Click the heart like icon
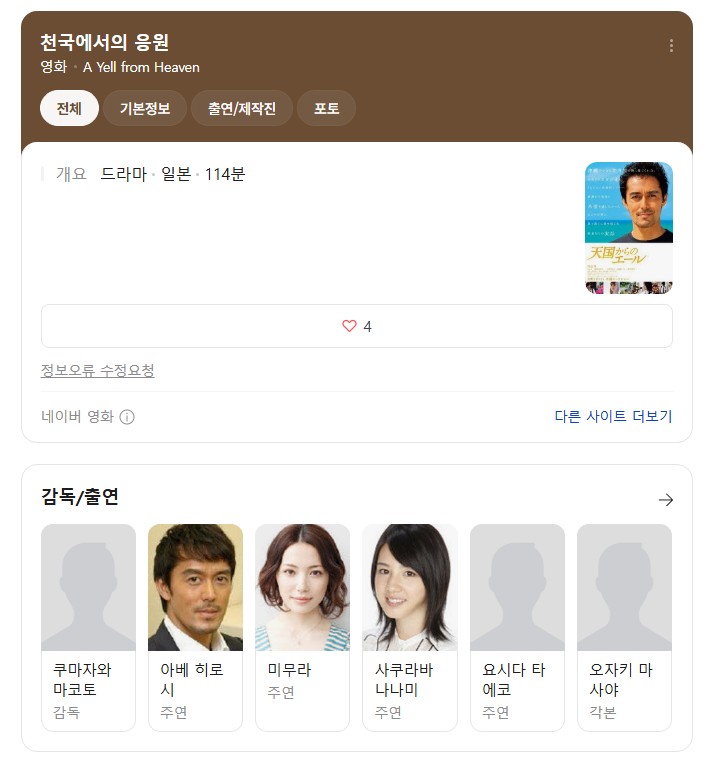This screenshot has width=709, height=757. 349,326
